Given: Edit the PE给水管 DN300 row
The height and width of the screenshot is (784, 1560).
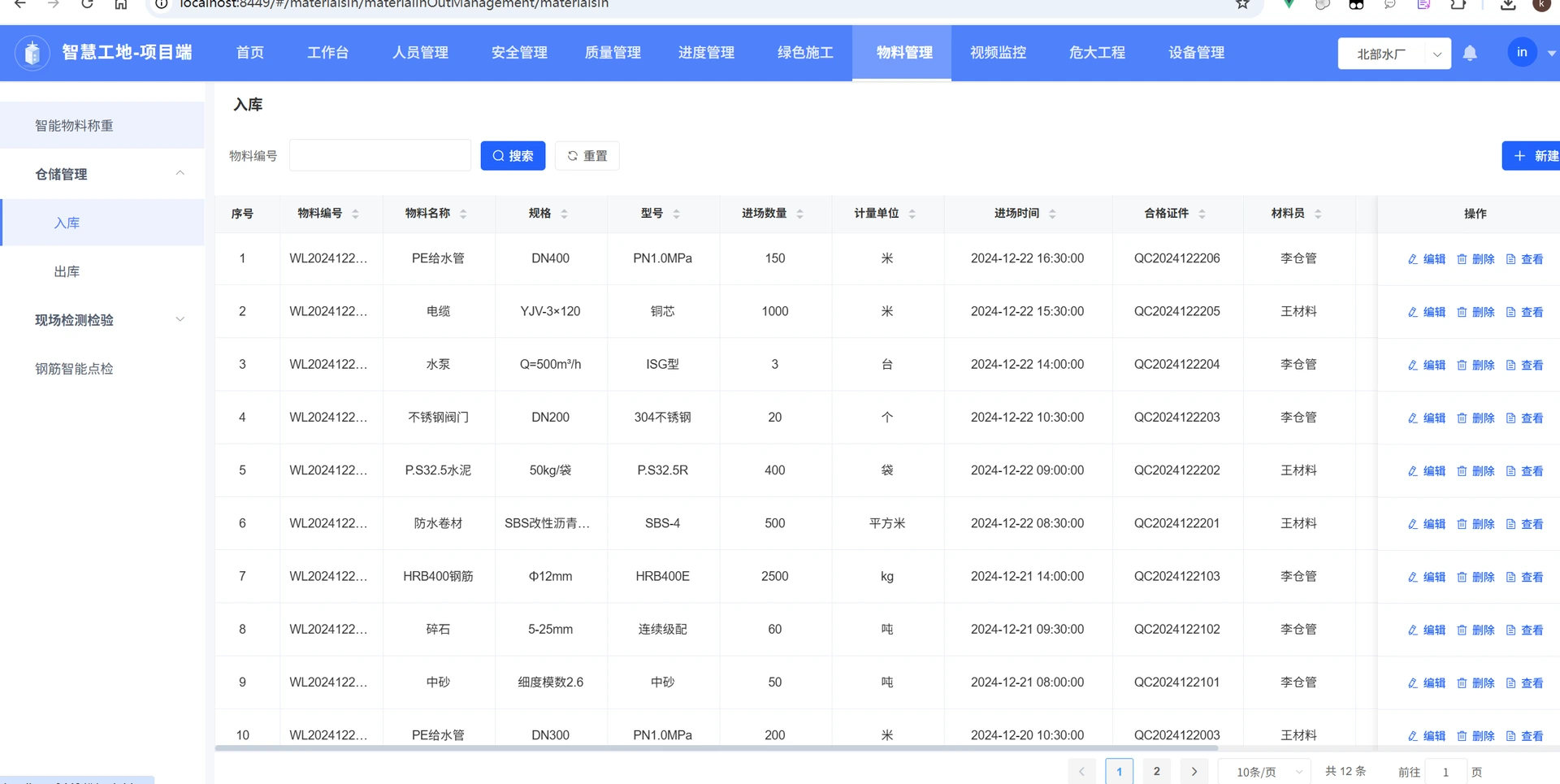Looking at the screenshot, I should (1427, 736).
